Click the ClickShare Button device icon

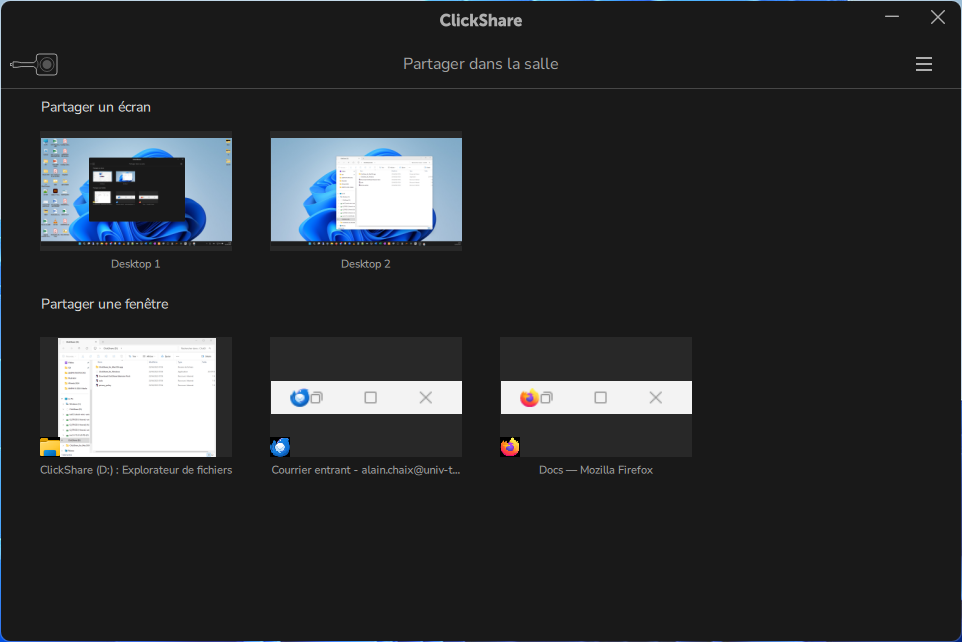33,63
